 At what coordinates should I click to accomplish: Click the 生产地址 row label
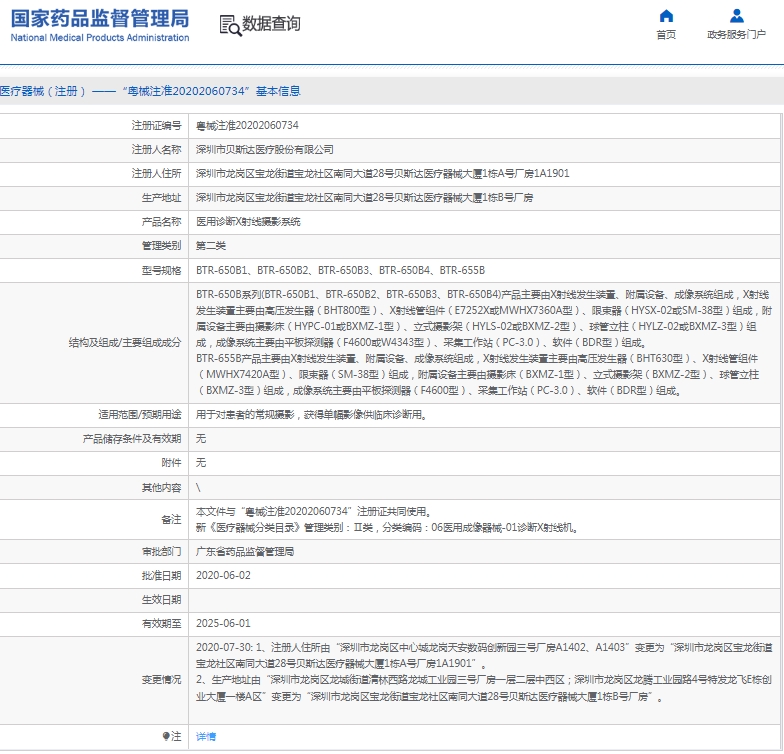coord(162,198)
